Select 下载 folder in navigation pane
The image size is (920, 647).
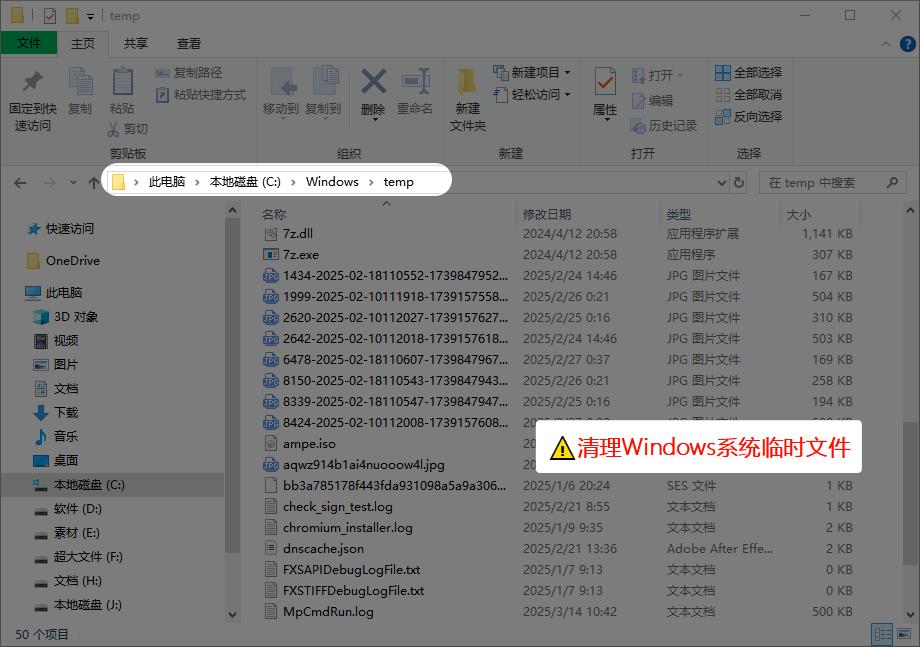coord(66,412)
